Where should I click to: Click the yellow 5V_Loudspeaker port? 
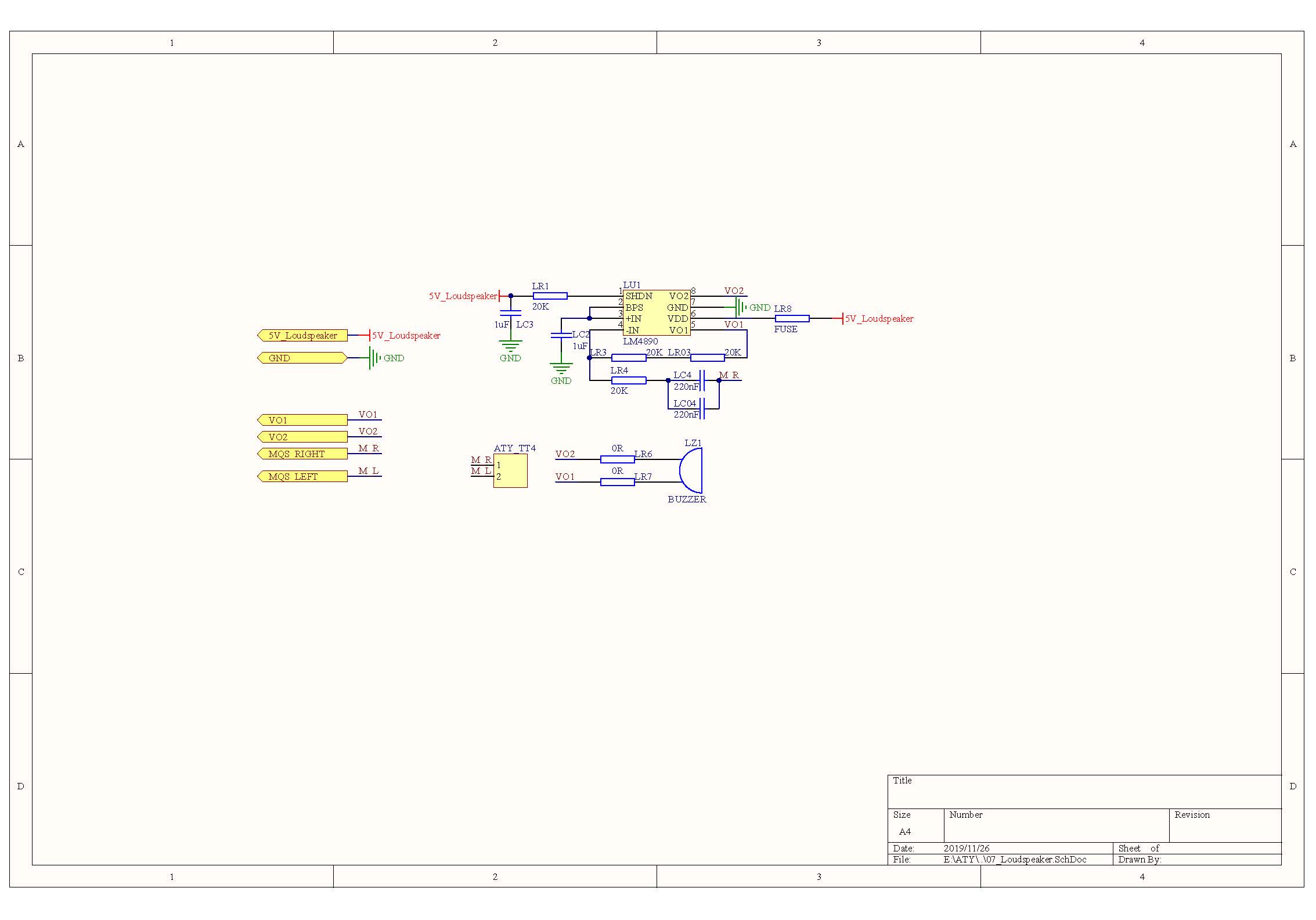302,336
